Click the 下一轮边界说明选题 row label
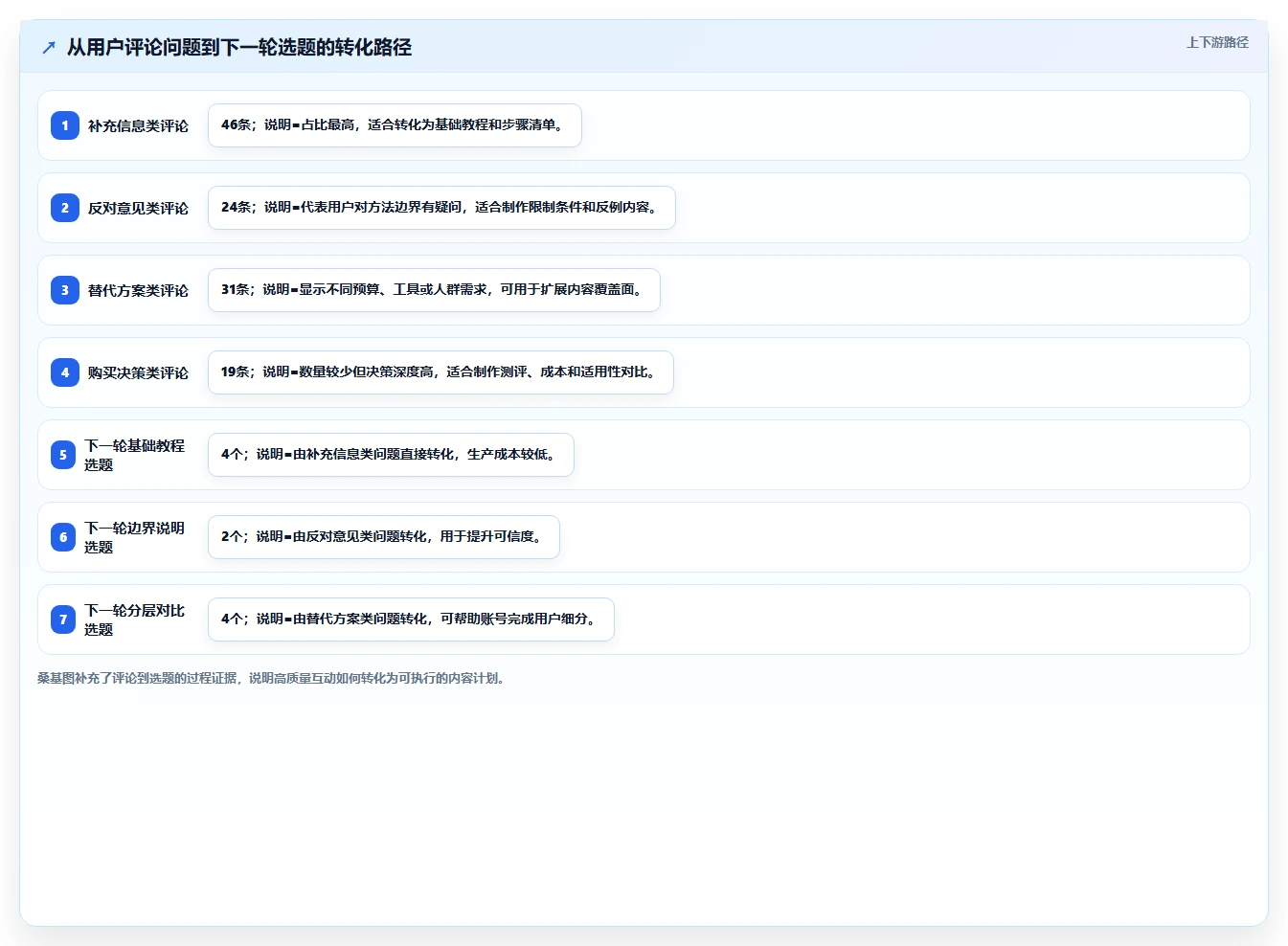Viewport: 1288px width, 946px height. tap(134, 537)
